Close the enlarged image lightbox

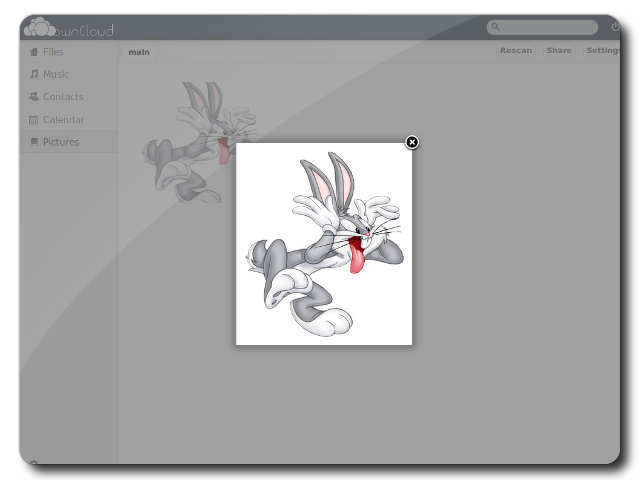pyautogui.click(x=412, y=142)
